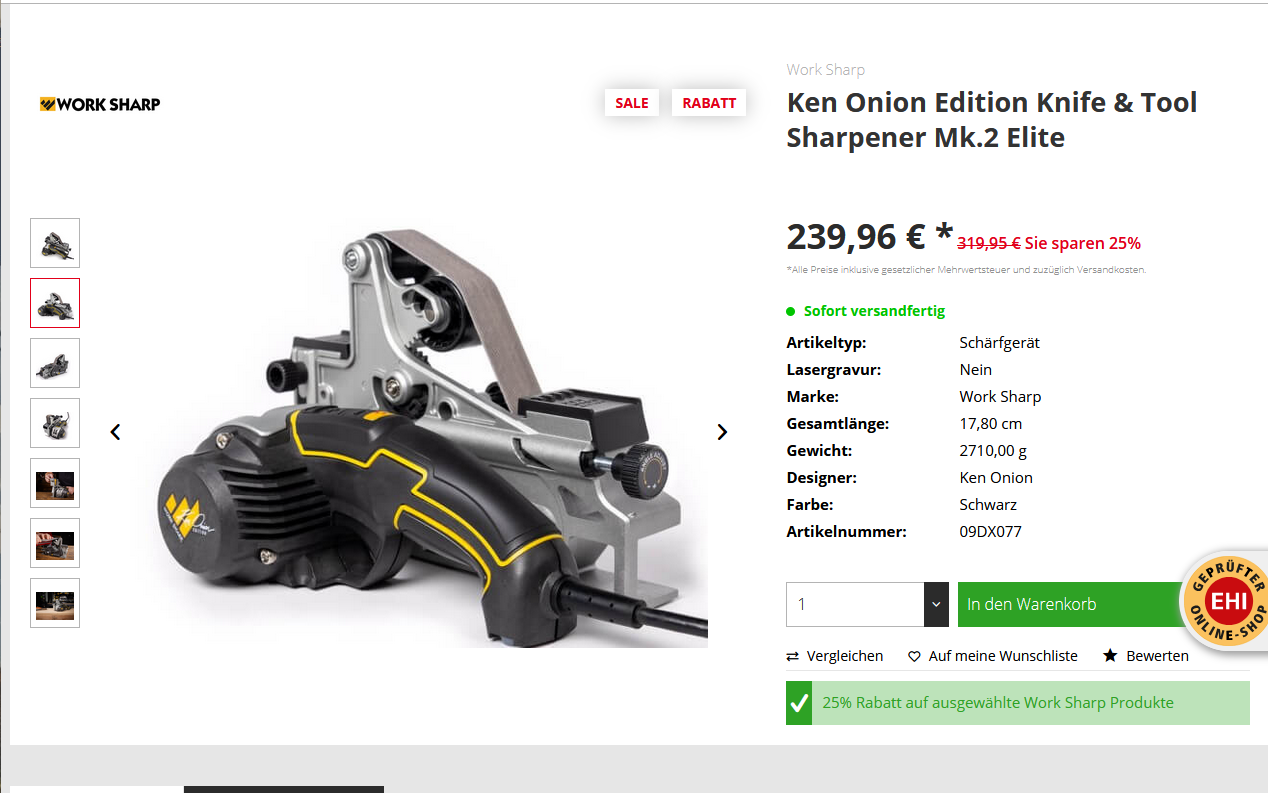Select the first product thumbnail
Screen dimensions: 1268x793
pos(55,243)
